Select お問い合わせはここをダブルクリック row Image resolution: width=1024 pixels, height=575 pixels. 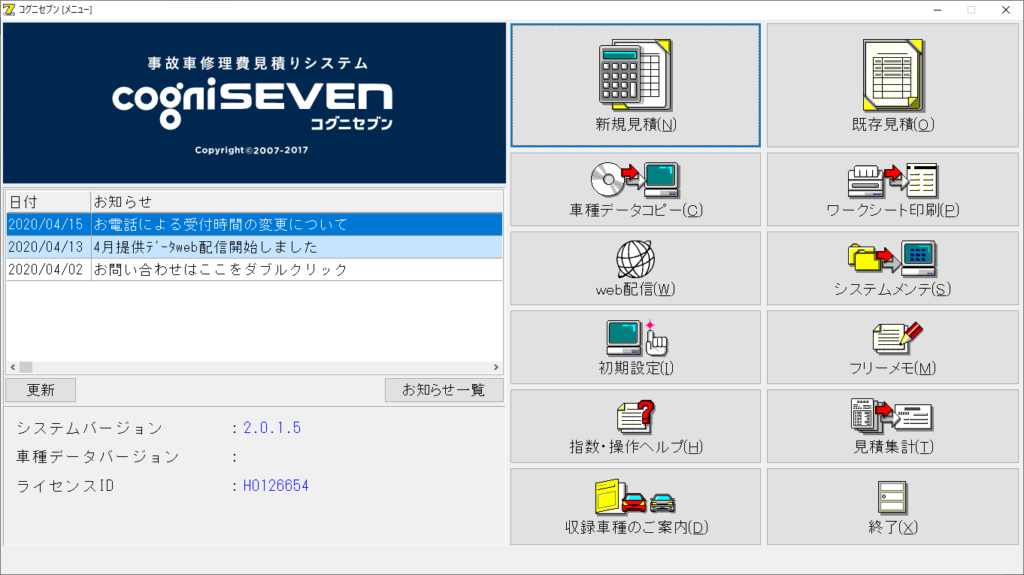point(255,269)
